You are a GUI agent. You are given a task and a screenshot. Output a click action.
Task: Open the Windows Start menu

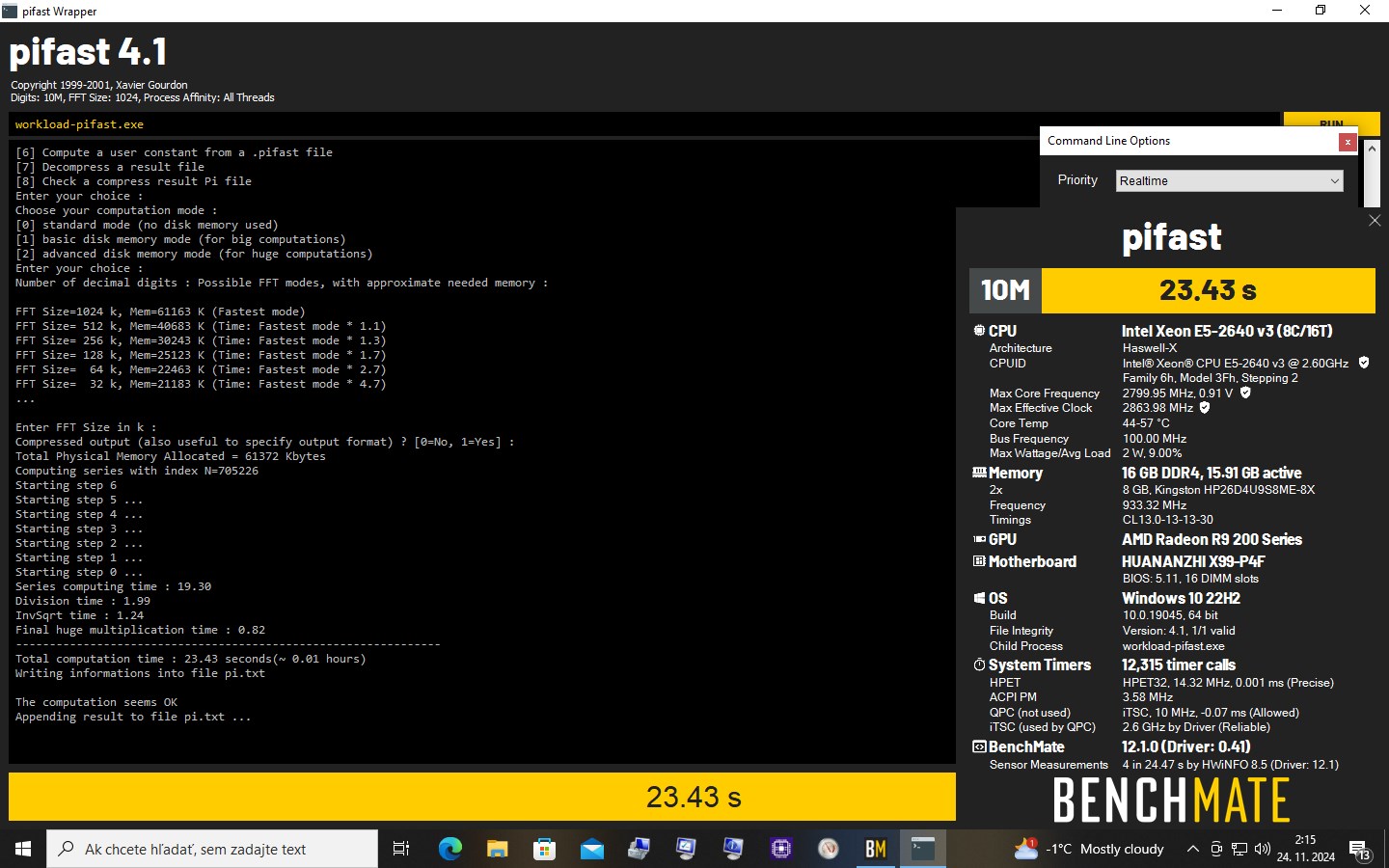23,849
